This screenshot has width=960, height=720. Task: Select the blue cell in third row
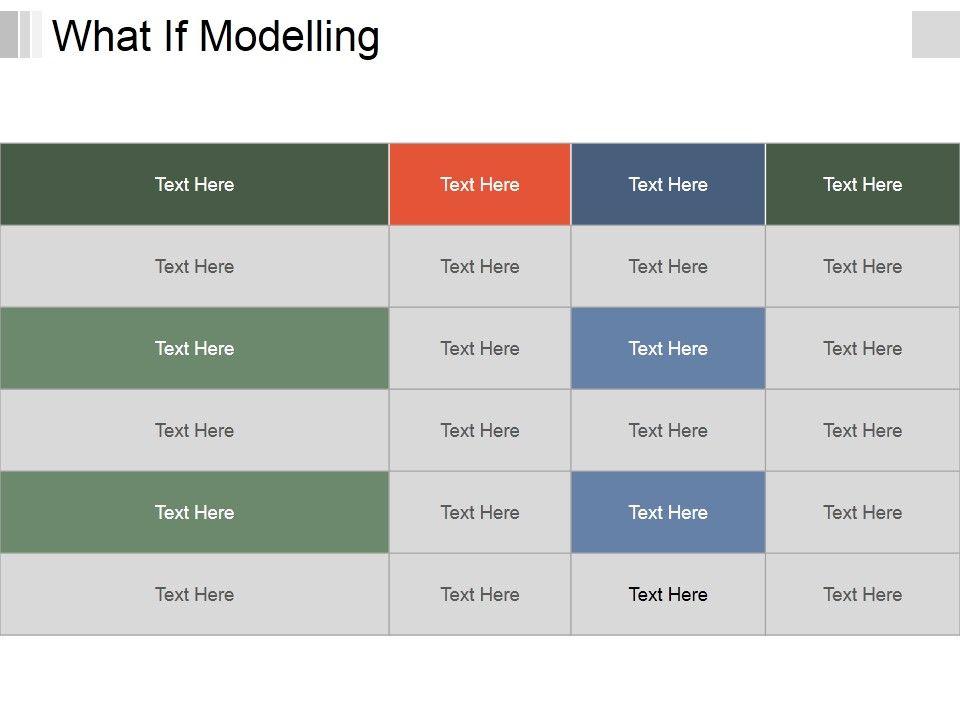(x=668, y=348)
